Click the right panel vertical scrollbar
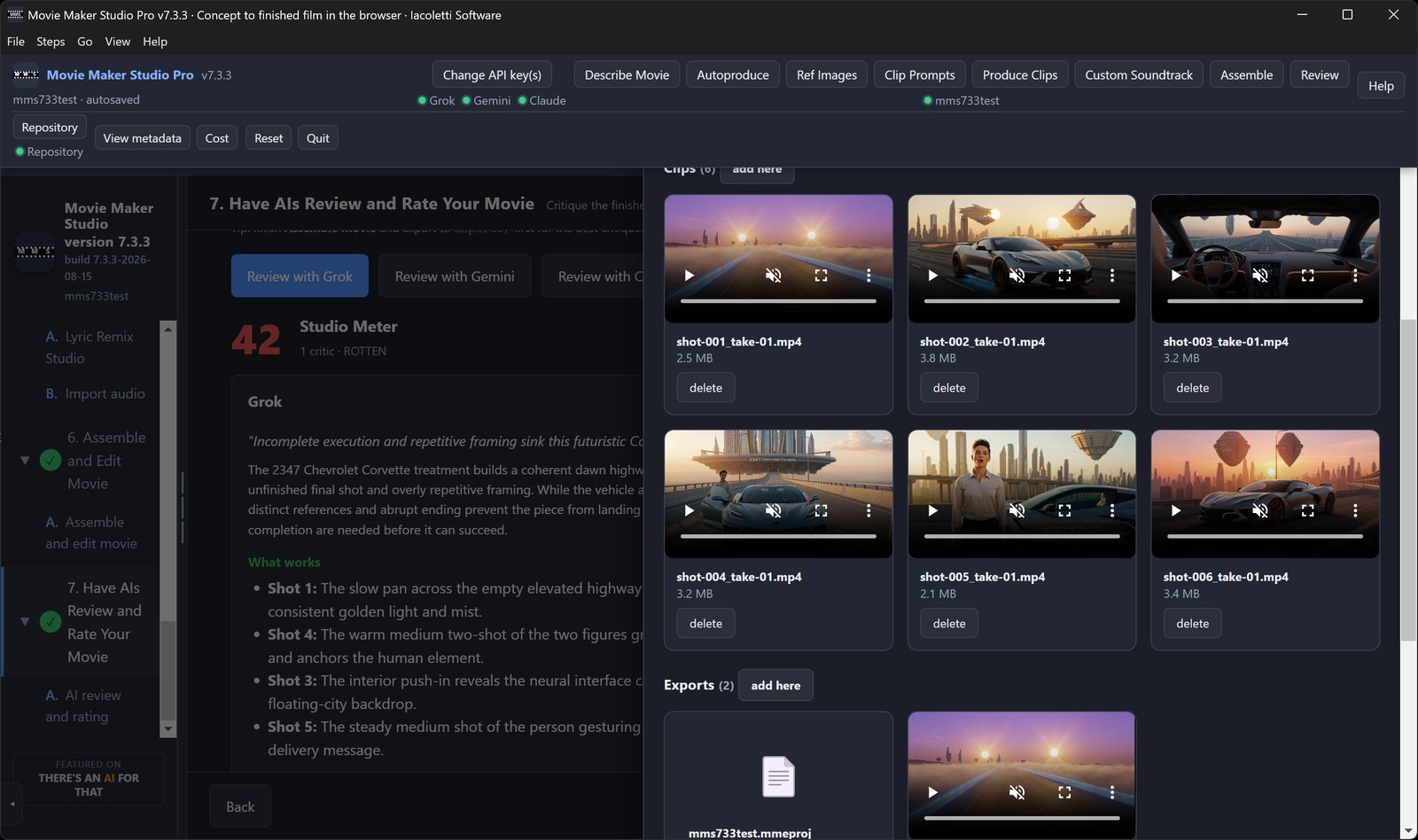This screenshot has width=1418, height=840. [x=1408, y=478]
